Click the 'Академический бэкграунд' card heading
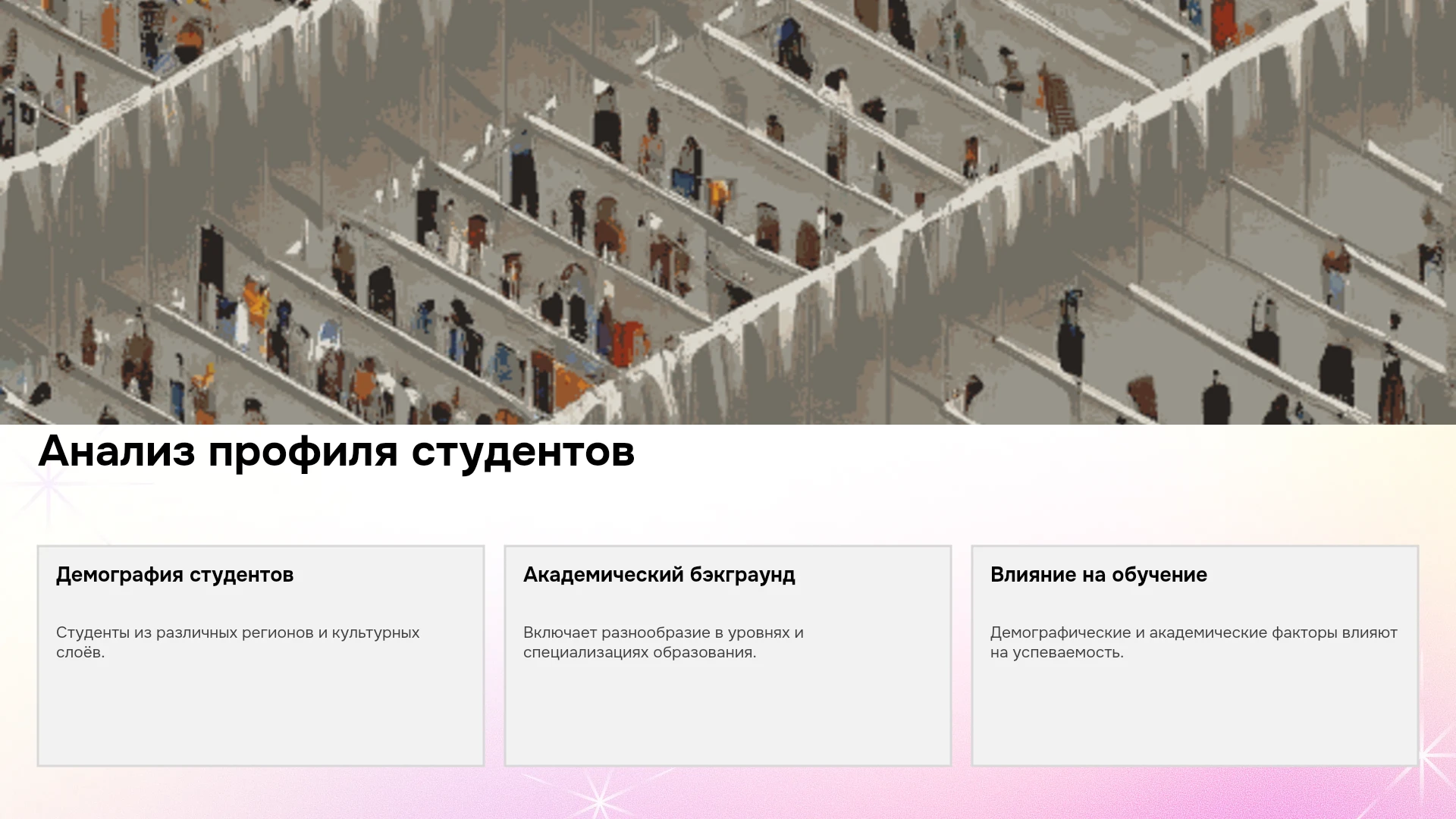 (x=659, y=575)
